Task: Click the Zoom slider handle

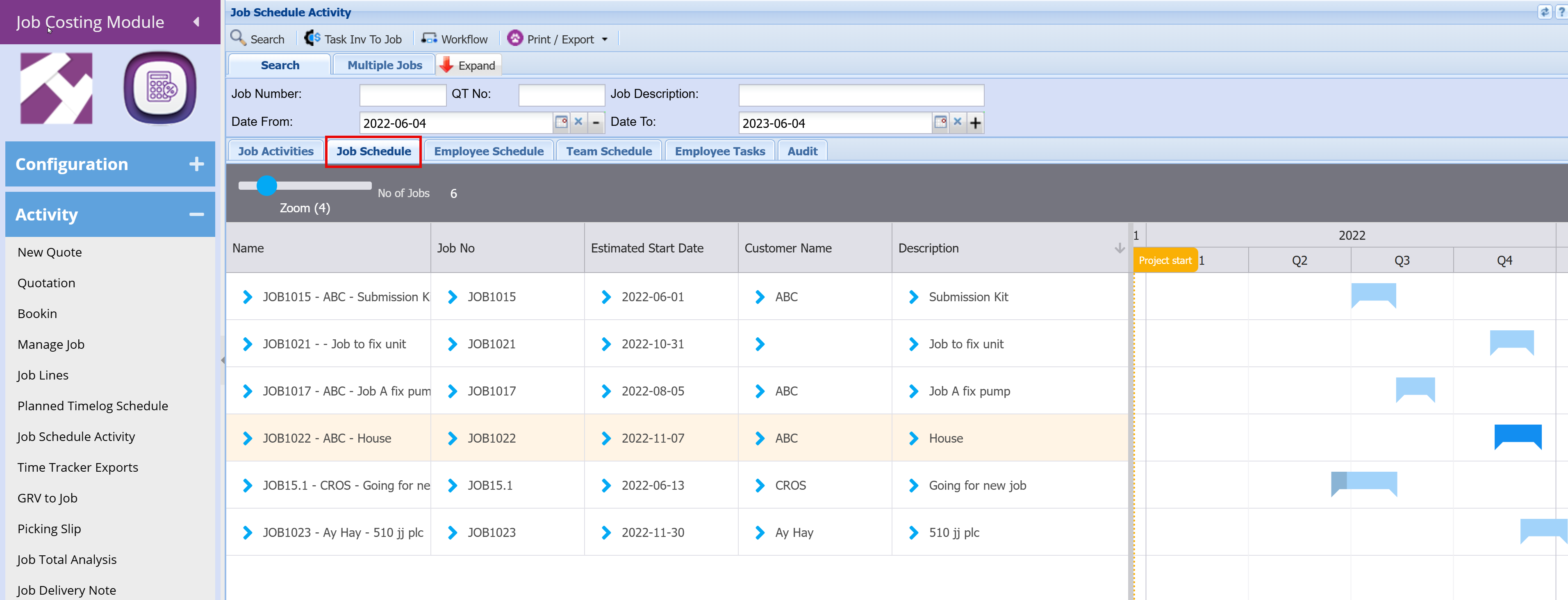Action: (266, 186)
